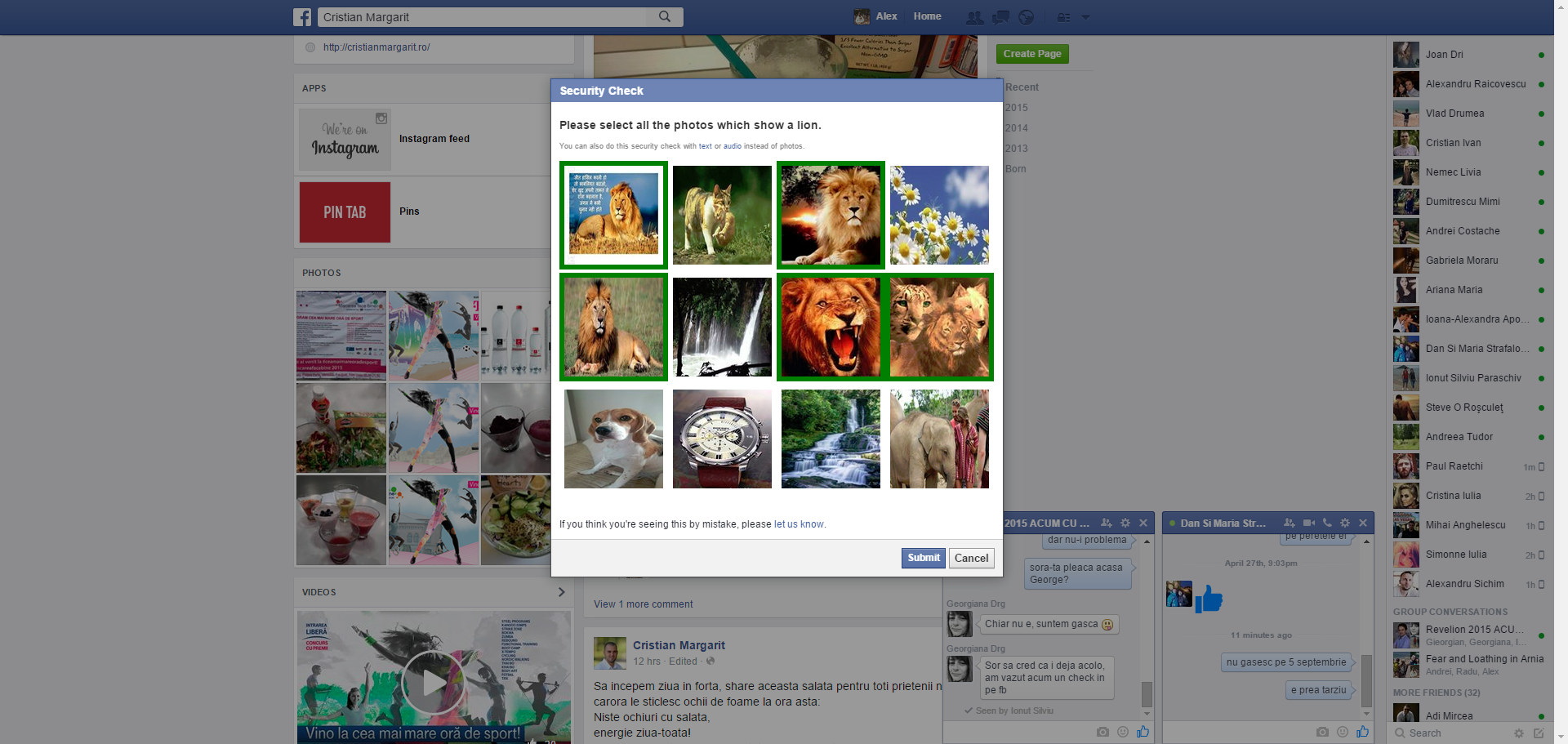1568x744 pixels.
Task: Open the Messages icon in top bar
Action: tap(1000, 17)
